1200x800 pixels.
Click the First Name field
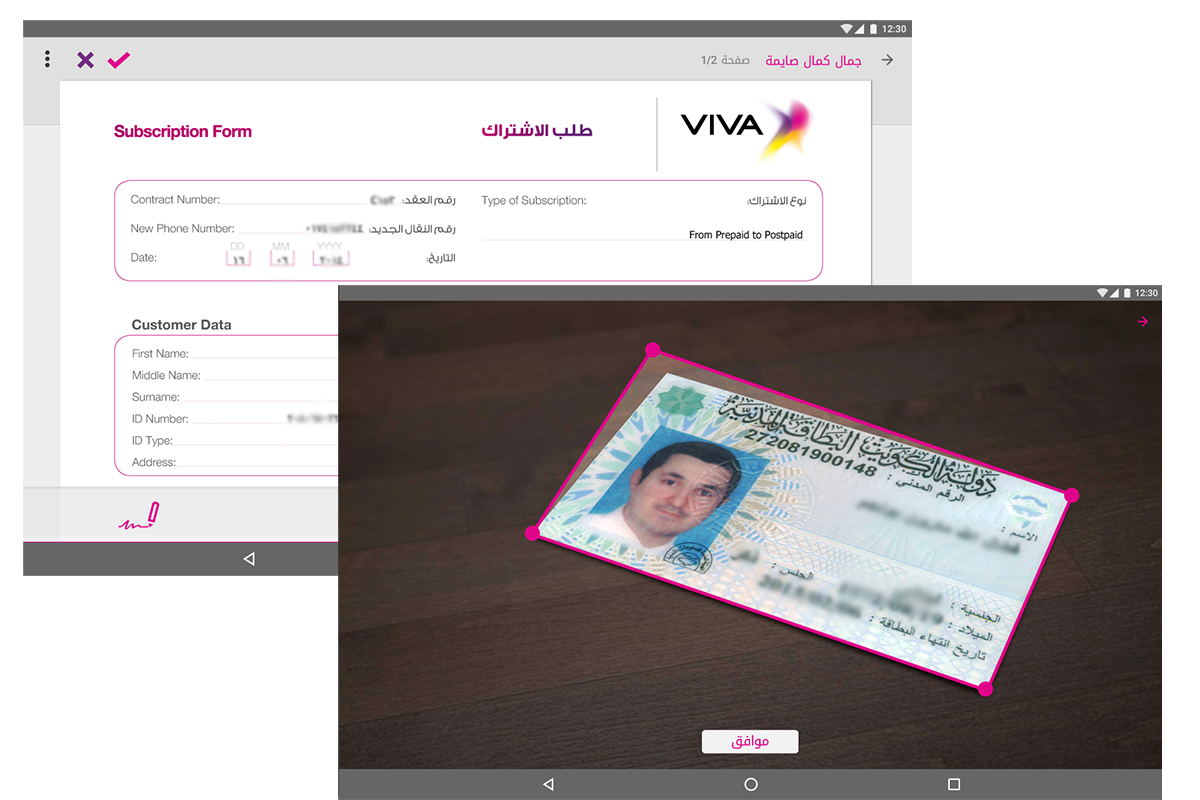[x=265, y=354]
